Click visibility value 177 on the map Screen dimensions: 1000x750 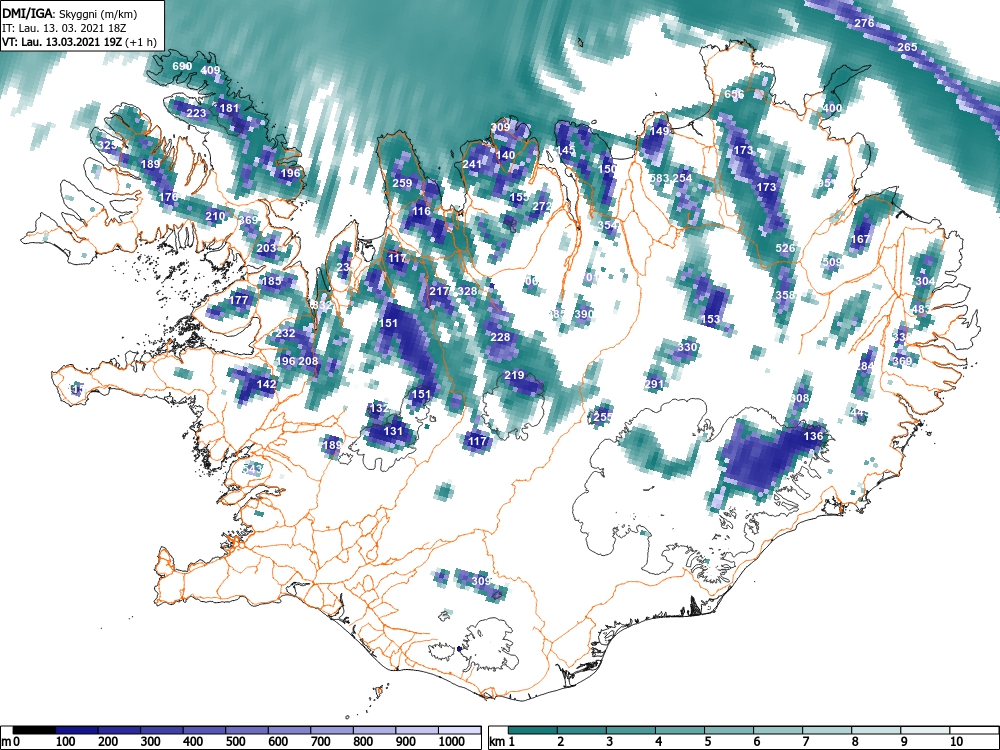coord(238,300)
